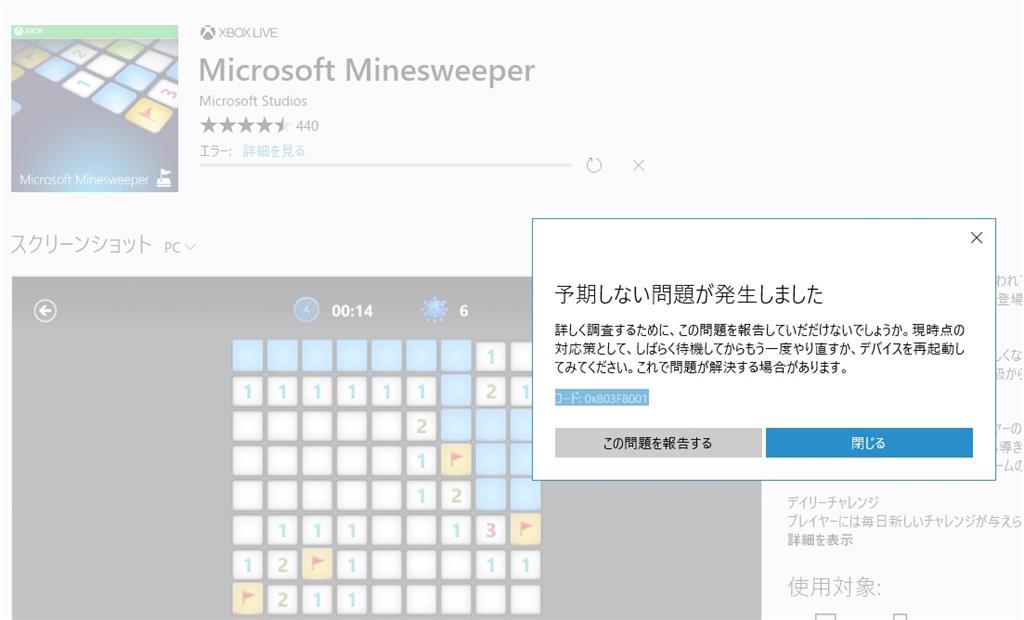Click the デイリーチャレンジ text

click(x=833, y=502)
